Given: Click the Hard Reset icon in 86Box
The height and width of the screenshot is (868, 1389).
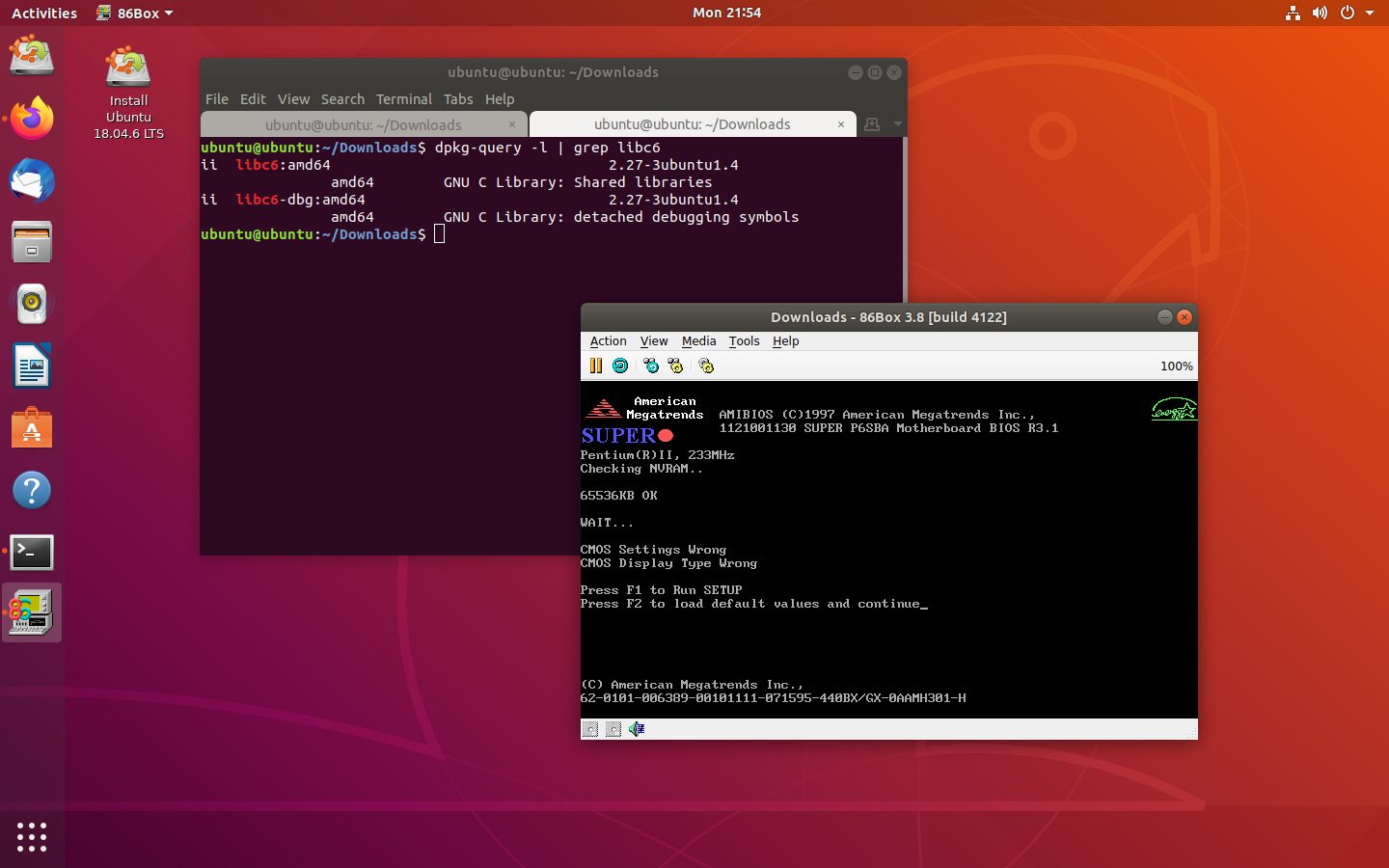Looking at the screenshot, I should click(x=619, y=366).
